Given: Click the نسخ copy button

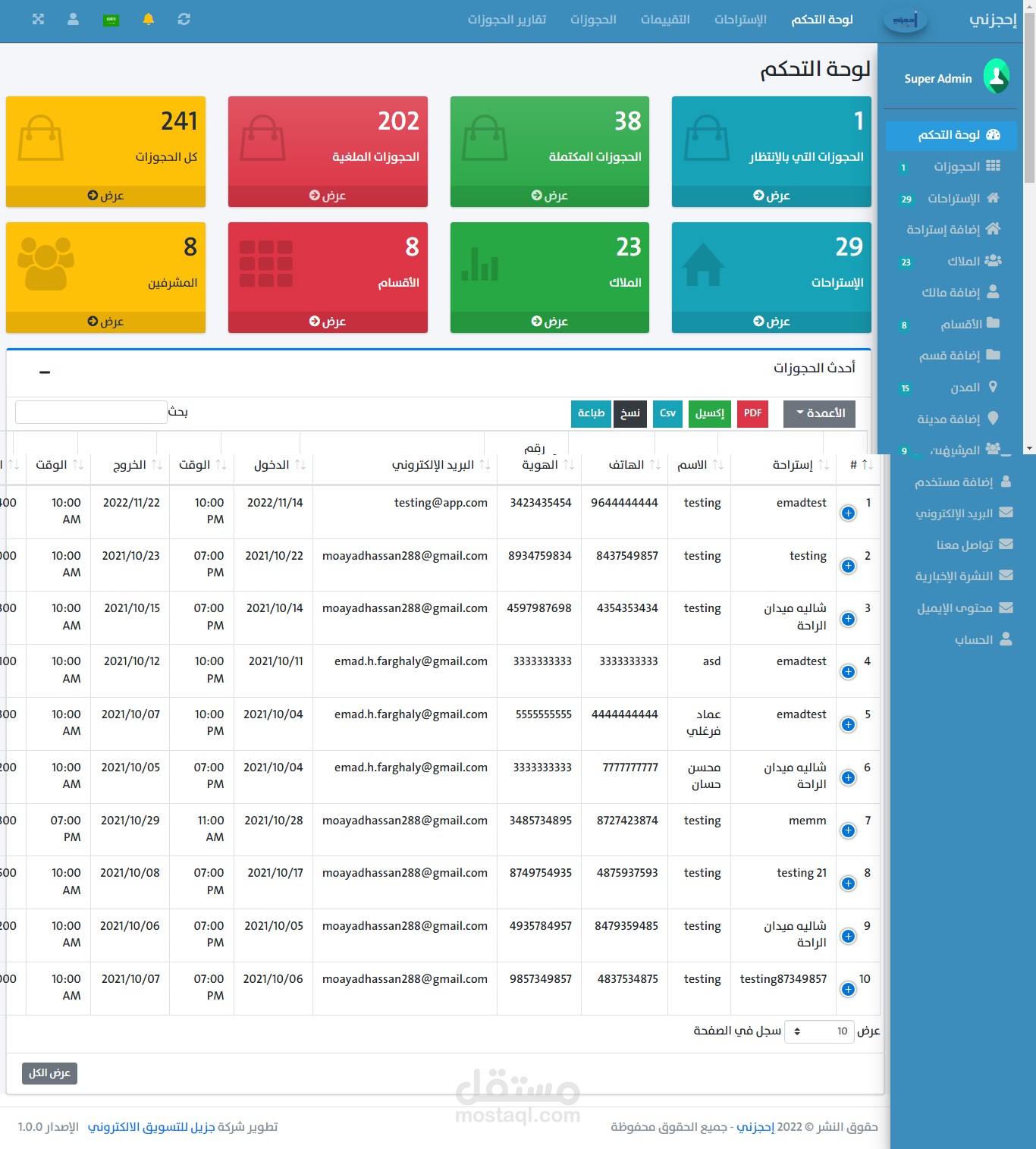Looking at the screenshot, I should tap(630, 413).
